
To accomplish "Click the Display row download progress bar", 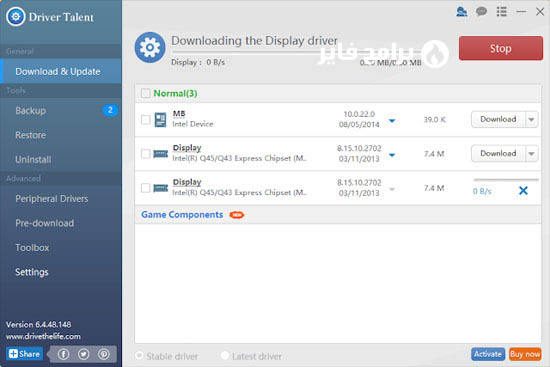I will pos(506,180).
